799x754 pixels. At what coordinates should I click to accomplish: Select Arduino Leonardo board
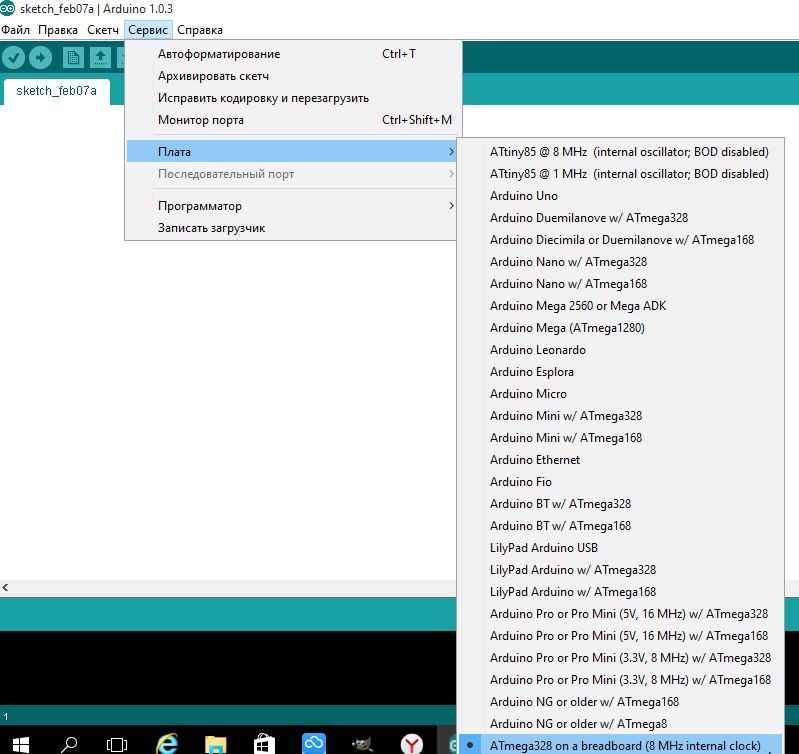pyautogui.click(x=620, y=349)
